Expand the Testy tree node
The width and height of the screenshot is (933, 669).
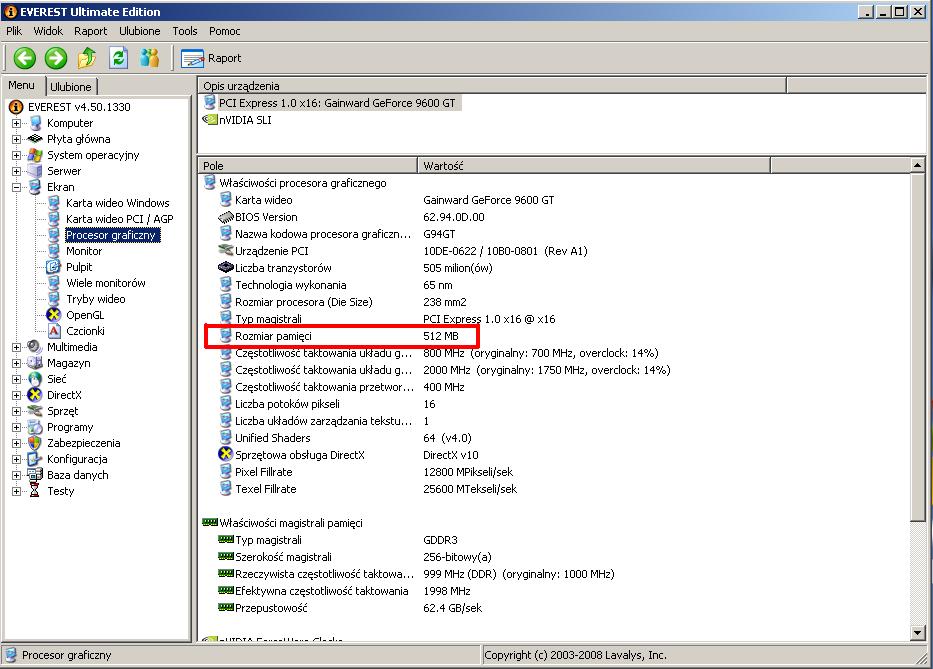pos(16,492)
